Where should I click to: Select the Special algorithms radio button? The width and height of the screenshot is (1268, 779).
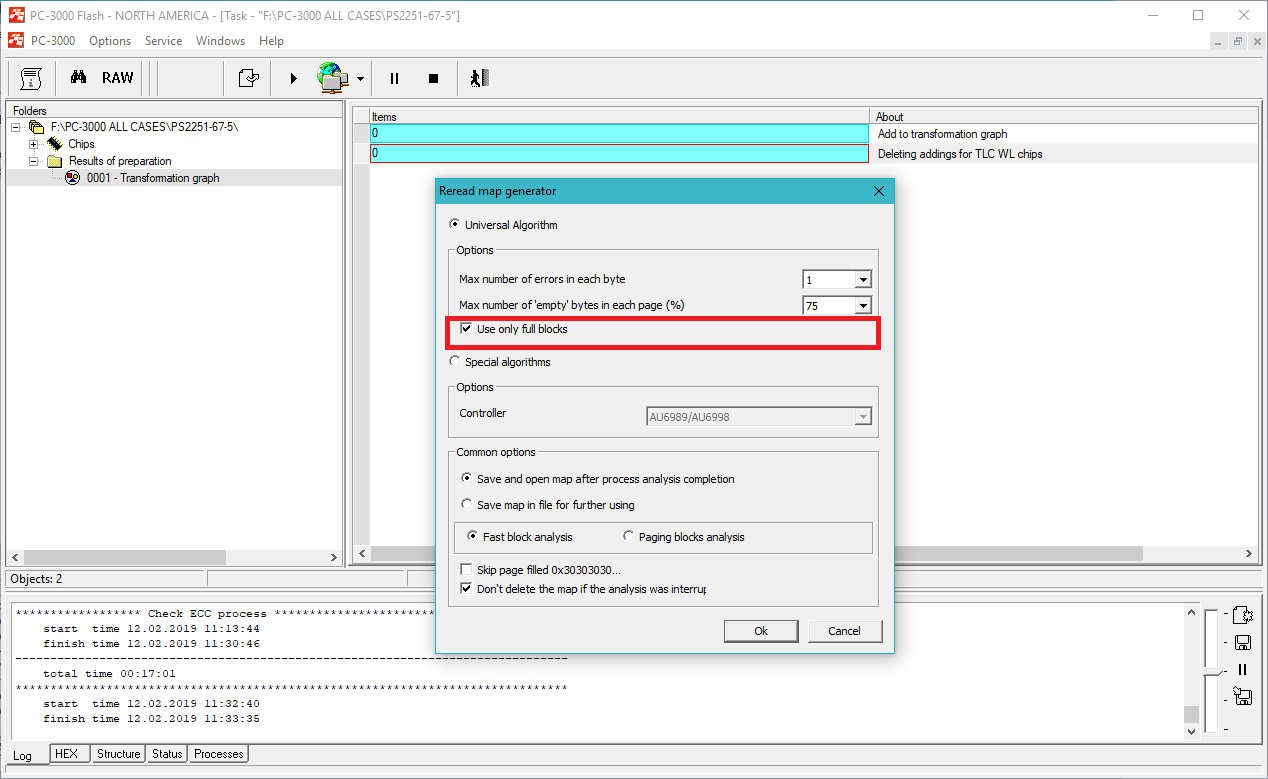point(455,362)
